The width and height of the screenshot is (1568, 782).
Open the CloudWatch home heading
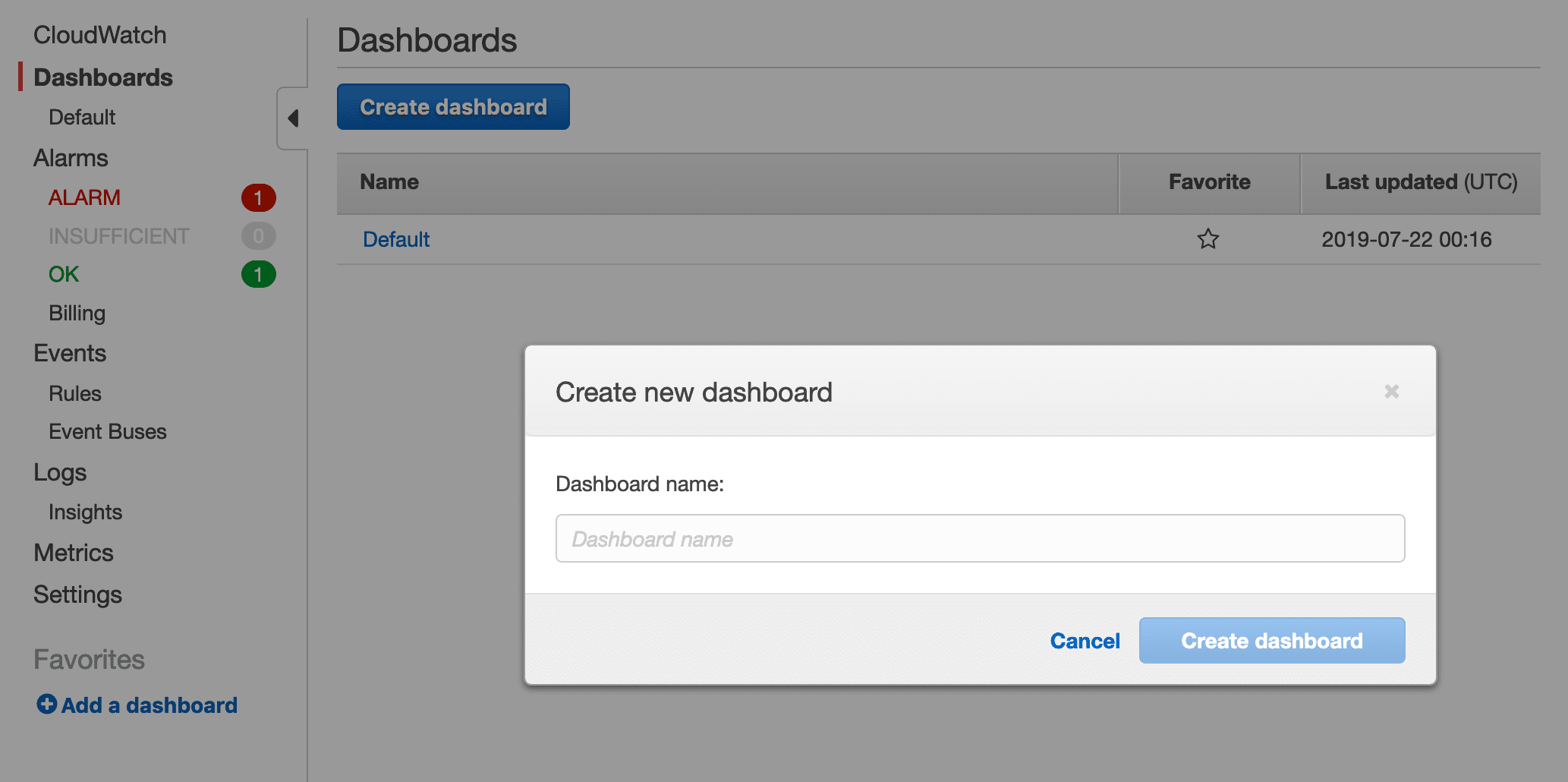(99, 34)
